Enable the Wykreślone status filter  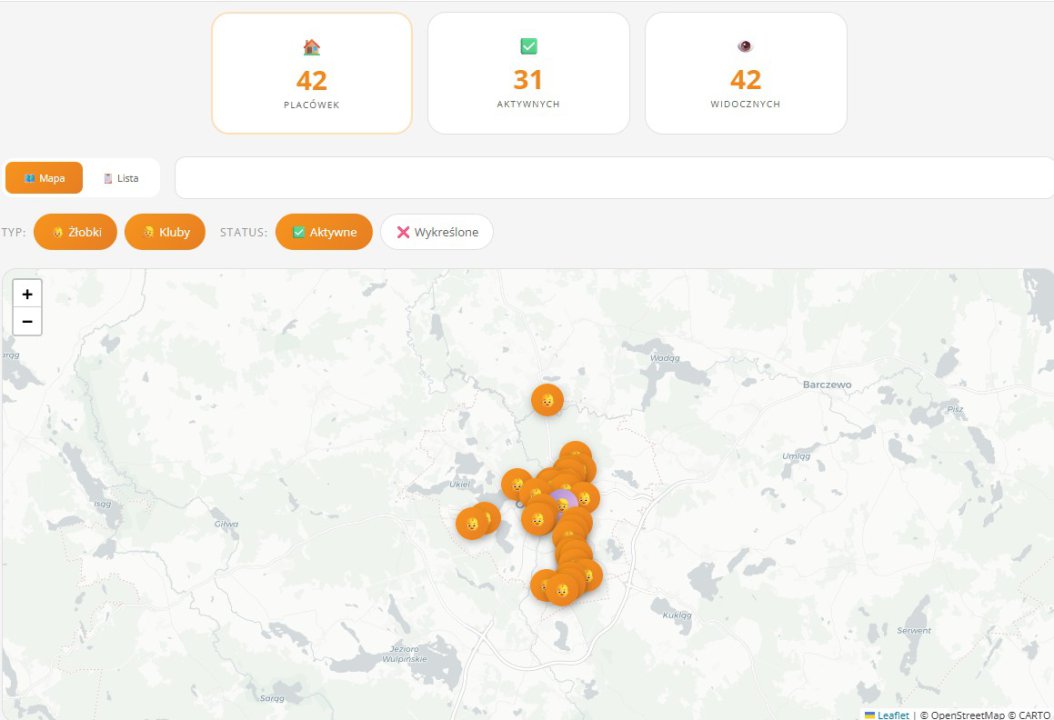point(437,232)
